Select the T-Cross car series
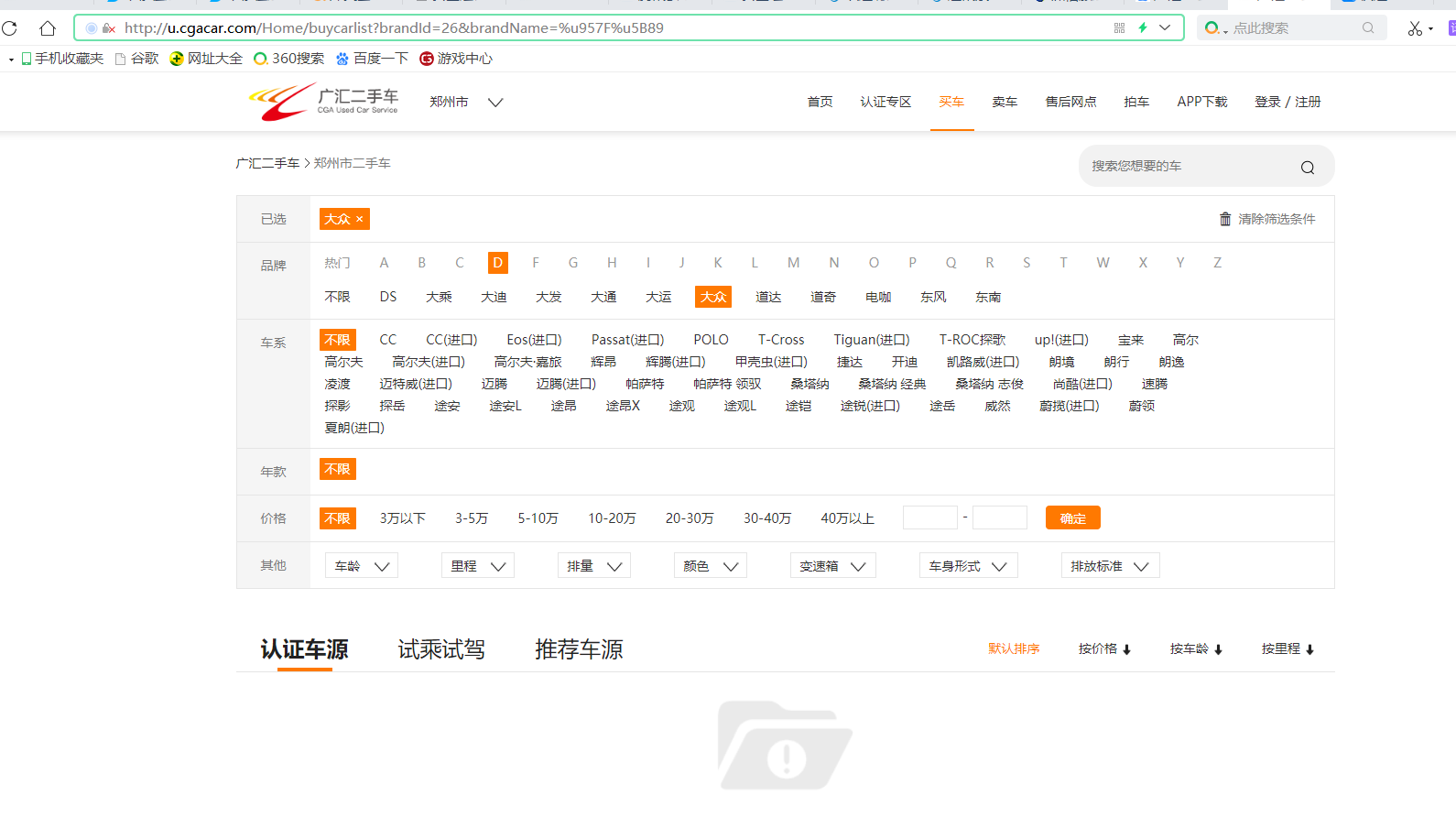1456x817 pixels. pyautogui.click(x=781, y=340)
